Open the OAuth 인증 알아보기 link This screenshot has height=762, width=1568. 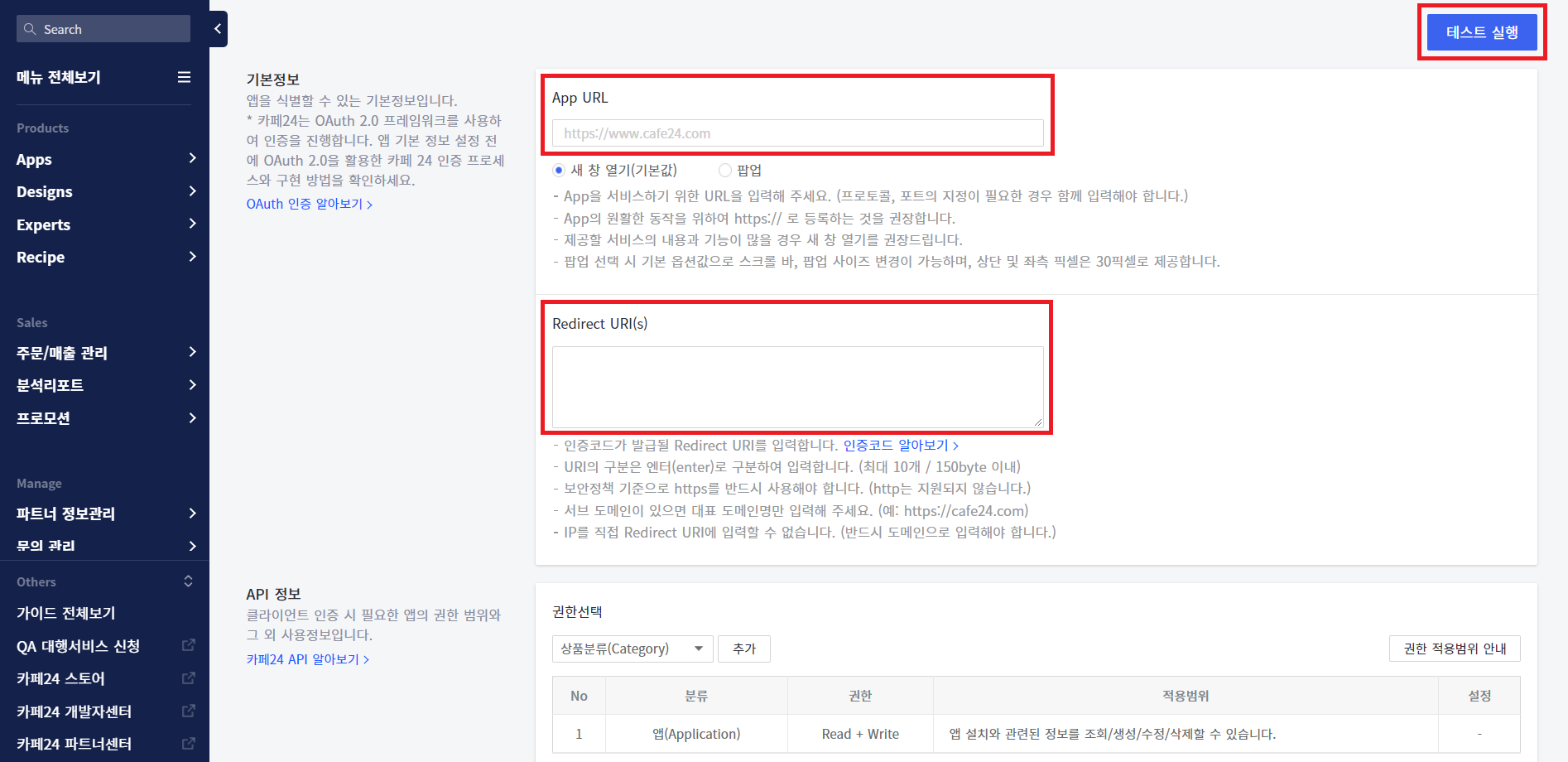[x=310, y=204]
